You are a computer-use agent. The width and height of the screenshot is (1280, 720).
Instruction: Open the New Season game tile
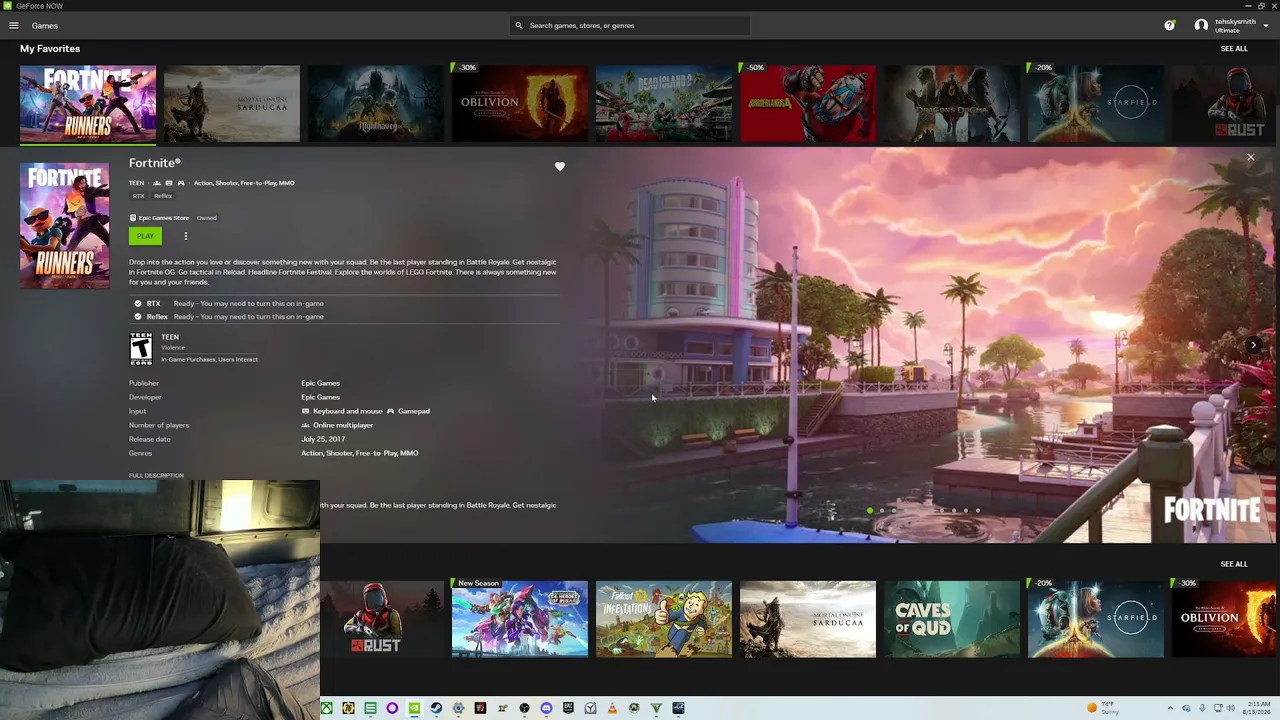click(520, 619)
